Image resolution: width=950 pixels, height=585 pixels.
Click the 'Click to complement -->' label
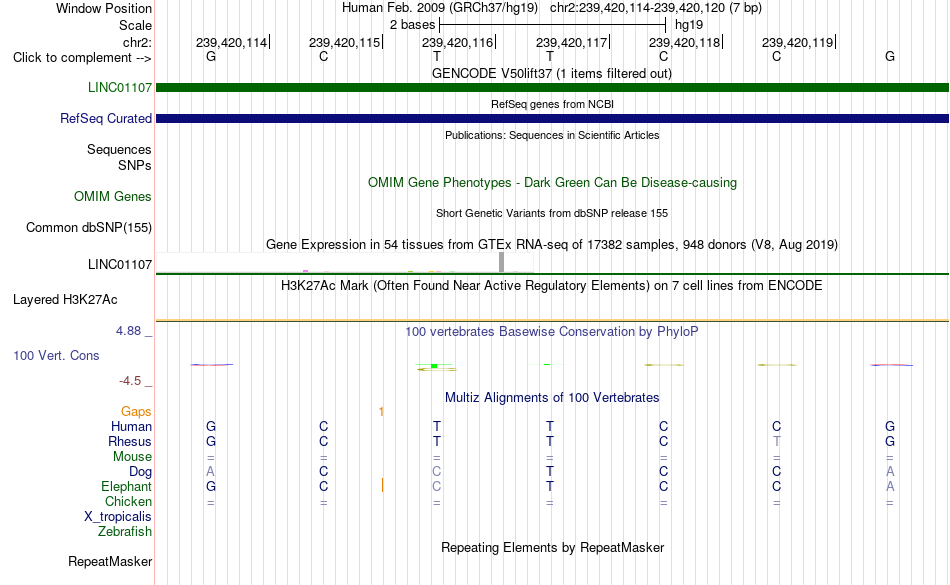[82, 58]
